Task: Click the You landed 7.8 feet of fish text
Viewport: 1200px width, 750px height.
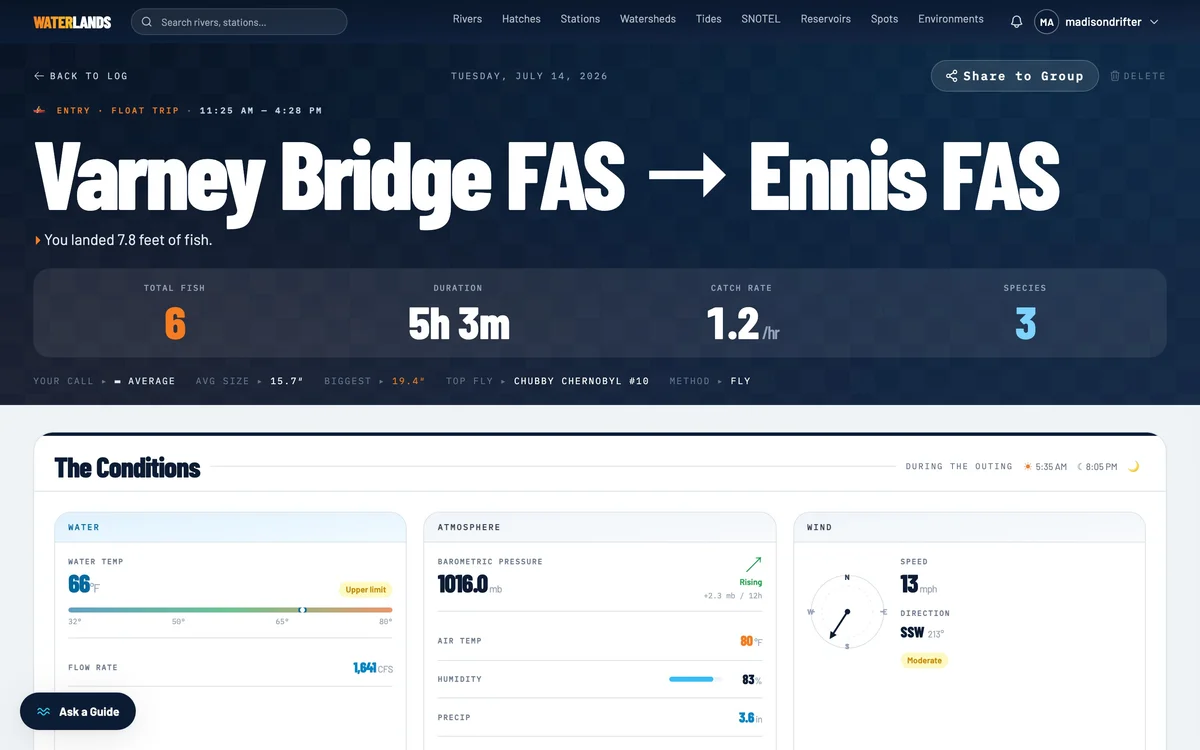Action: pos(128,240)
